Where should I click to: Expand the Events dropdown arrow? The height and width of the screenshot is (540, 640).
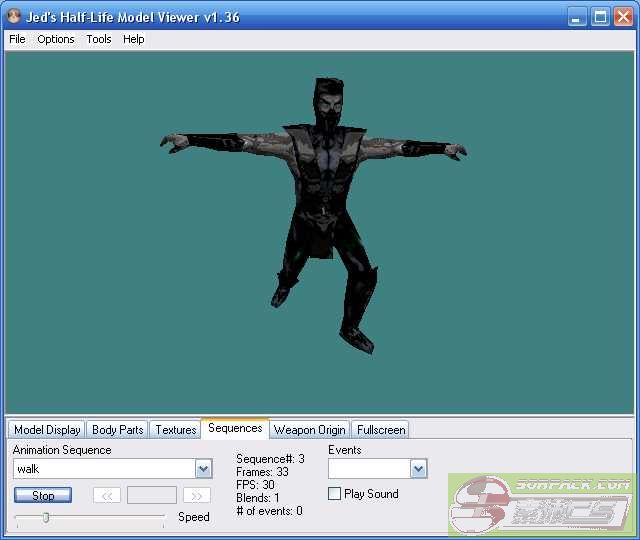coord(418,469)
